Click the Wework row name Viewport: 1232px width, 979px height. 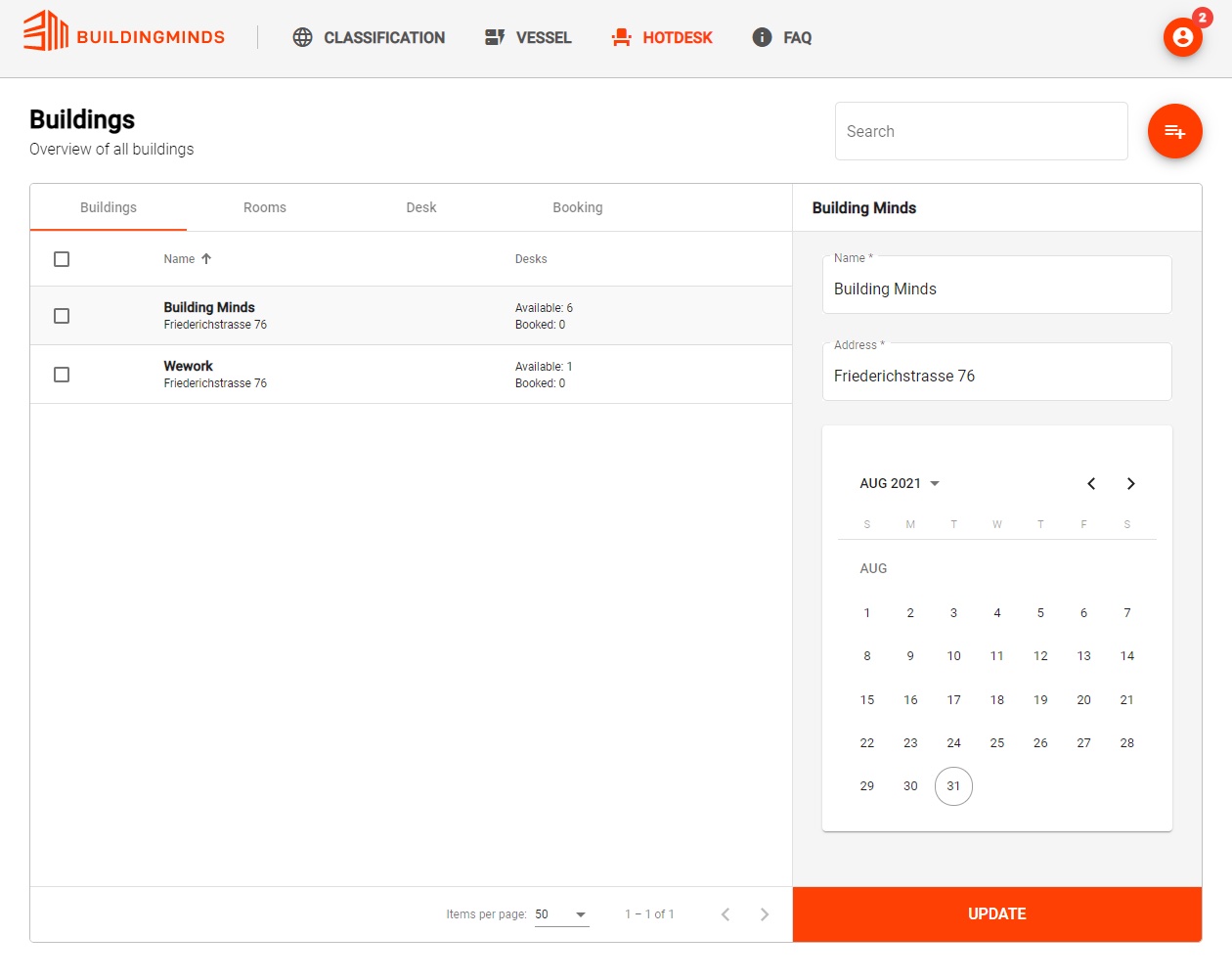tap(188, 366)
